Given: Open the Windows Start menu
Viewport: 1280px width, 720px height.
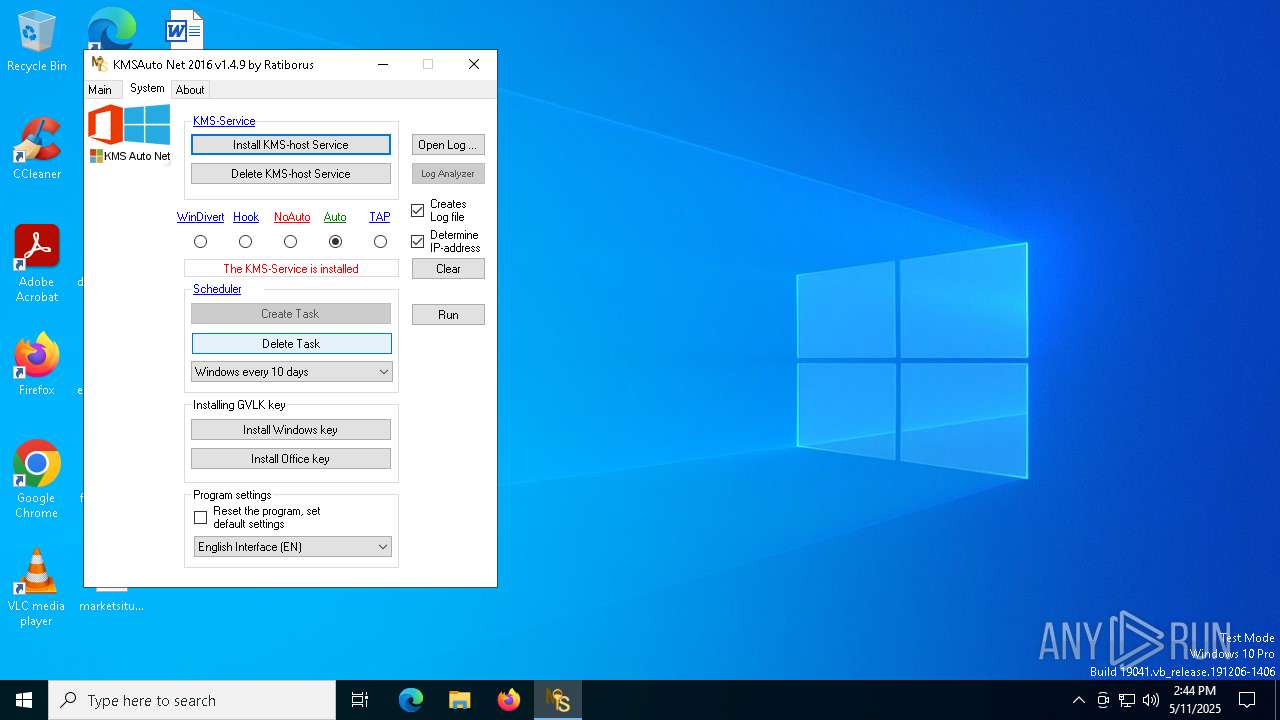Looking at the screenshot, I should pyautogui.click(x=24, y=700).
